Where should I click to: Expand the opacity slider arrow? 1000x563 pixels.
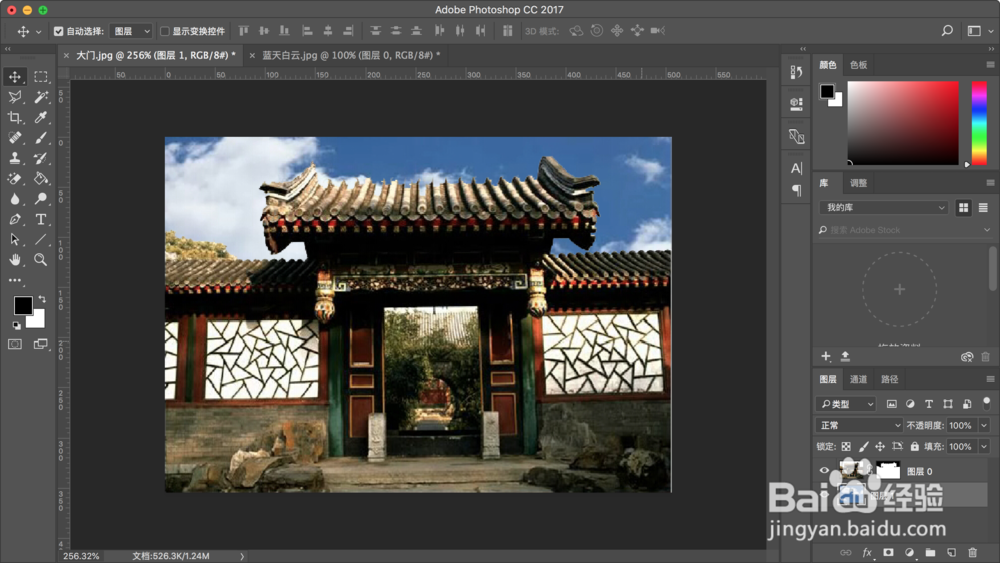pyautogui.click(x=983, y=425)
